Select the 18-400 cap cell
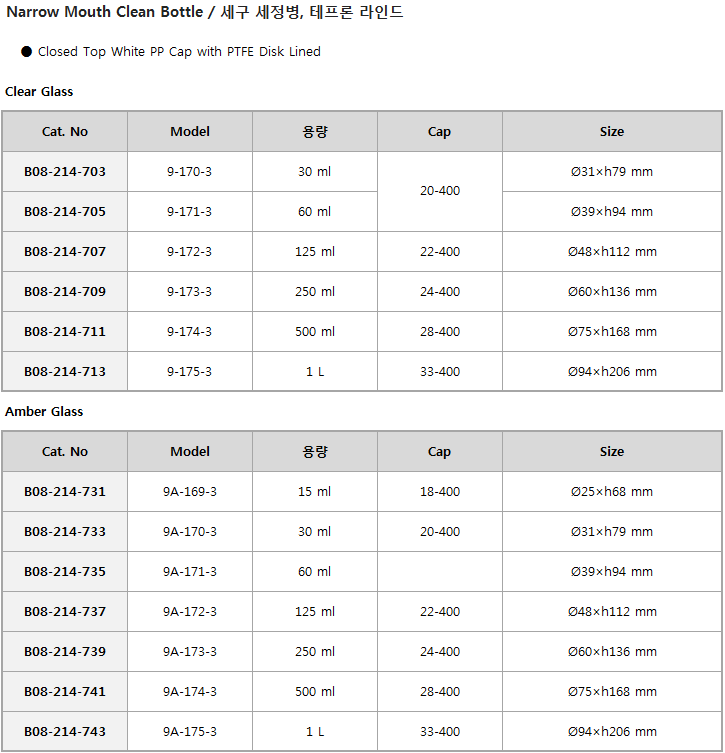Image resolution: width=725 pixels, height=753 pixels. [440, 491]
